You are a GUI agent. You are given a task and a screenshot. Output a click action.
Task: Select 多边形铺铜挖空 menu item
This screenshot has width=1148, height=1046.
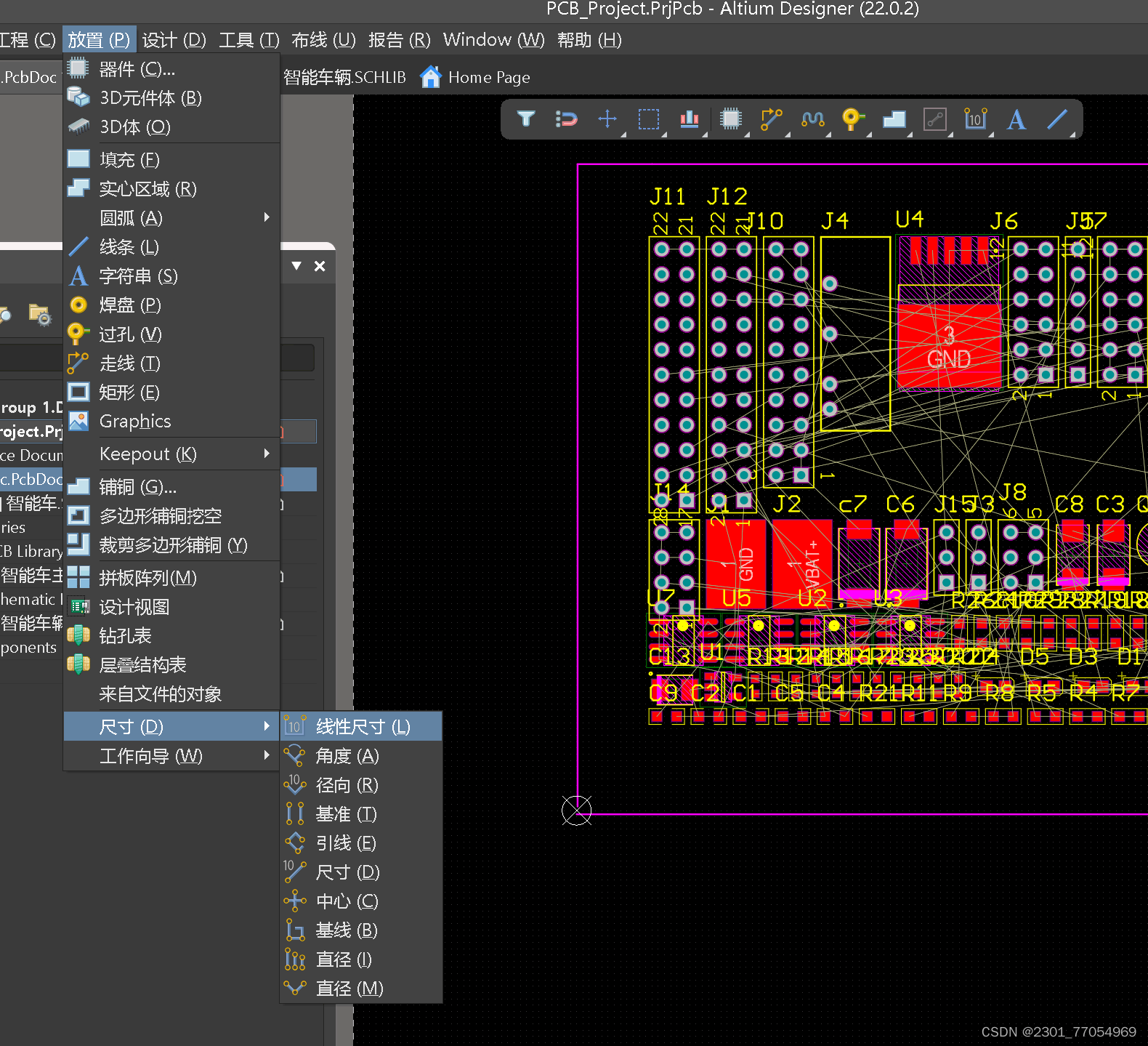171,516
